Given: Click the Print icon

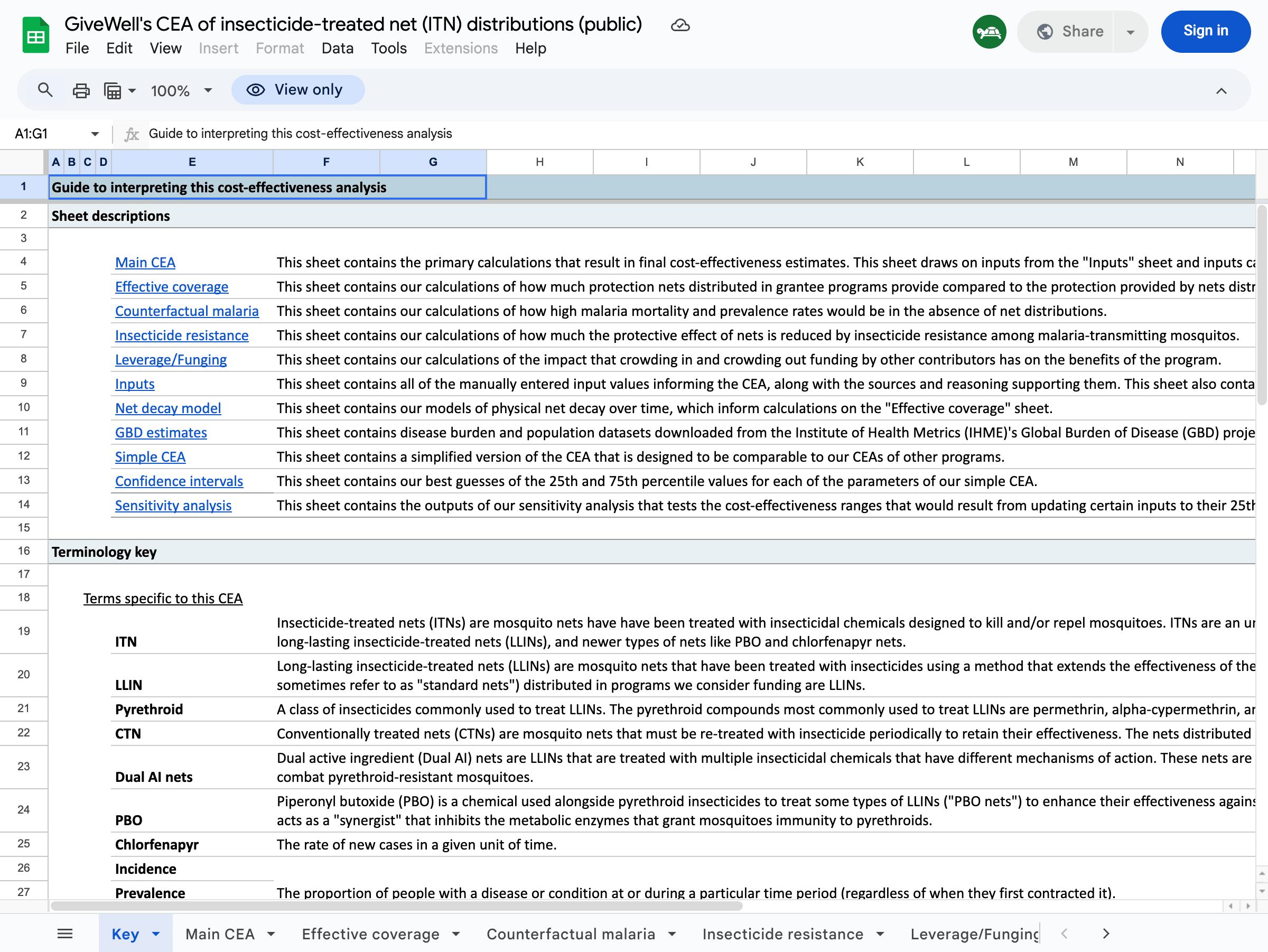Looking at the screenshot, I should click(x=81, y=89).
